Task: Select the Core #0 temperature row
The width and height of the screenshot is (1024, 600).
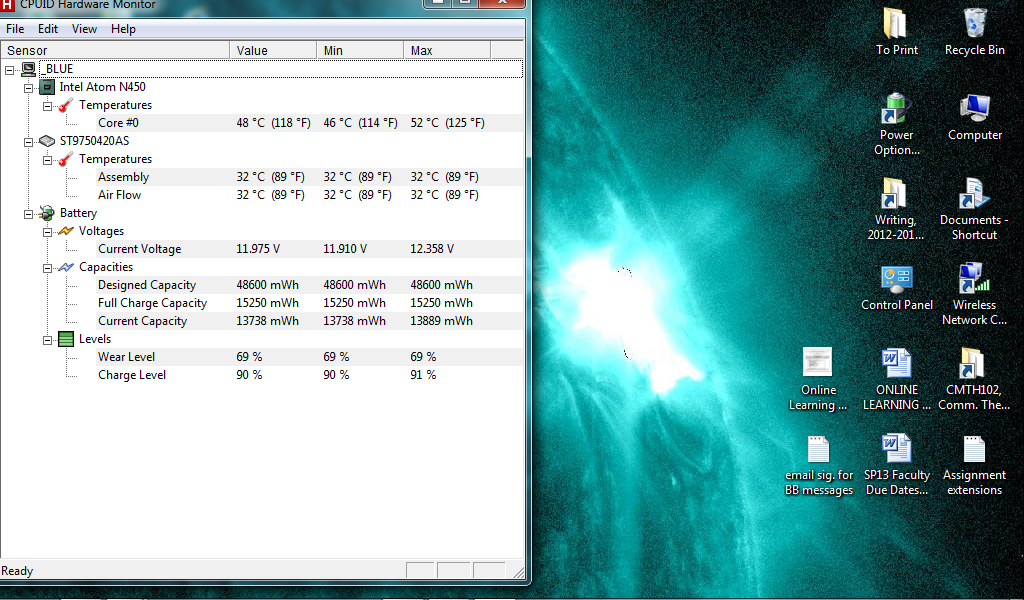Action: [309, 123]
